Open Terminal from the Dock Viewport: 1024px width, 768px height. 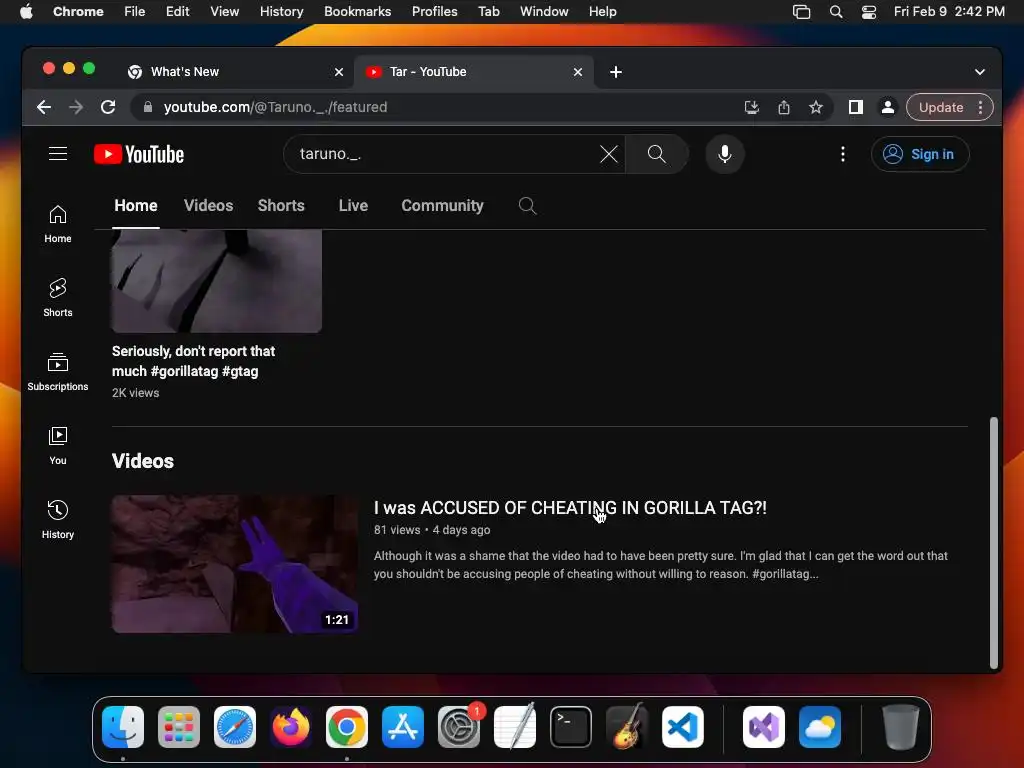[x=571, y=727]
